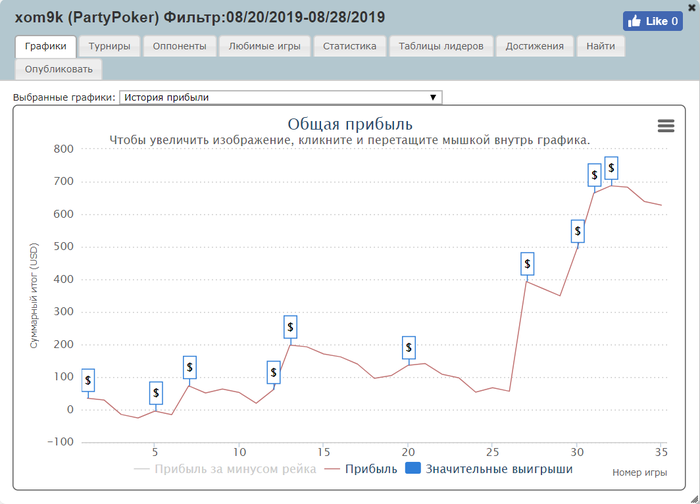This screenshot has height=504, width=700.
Task: Open the История прибыли graph dropdown
Action: (x=281, y=97)
